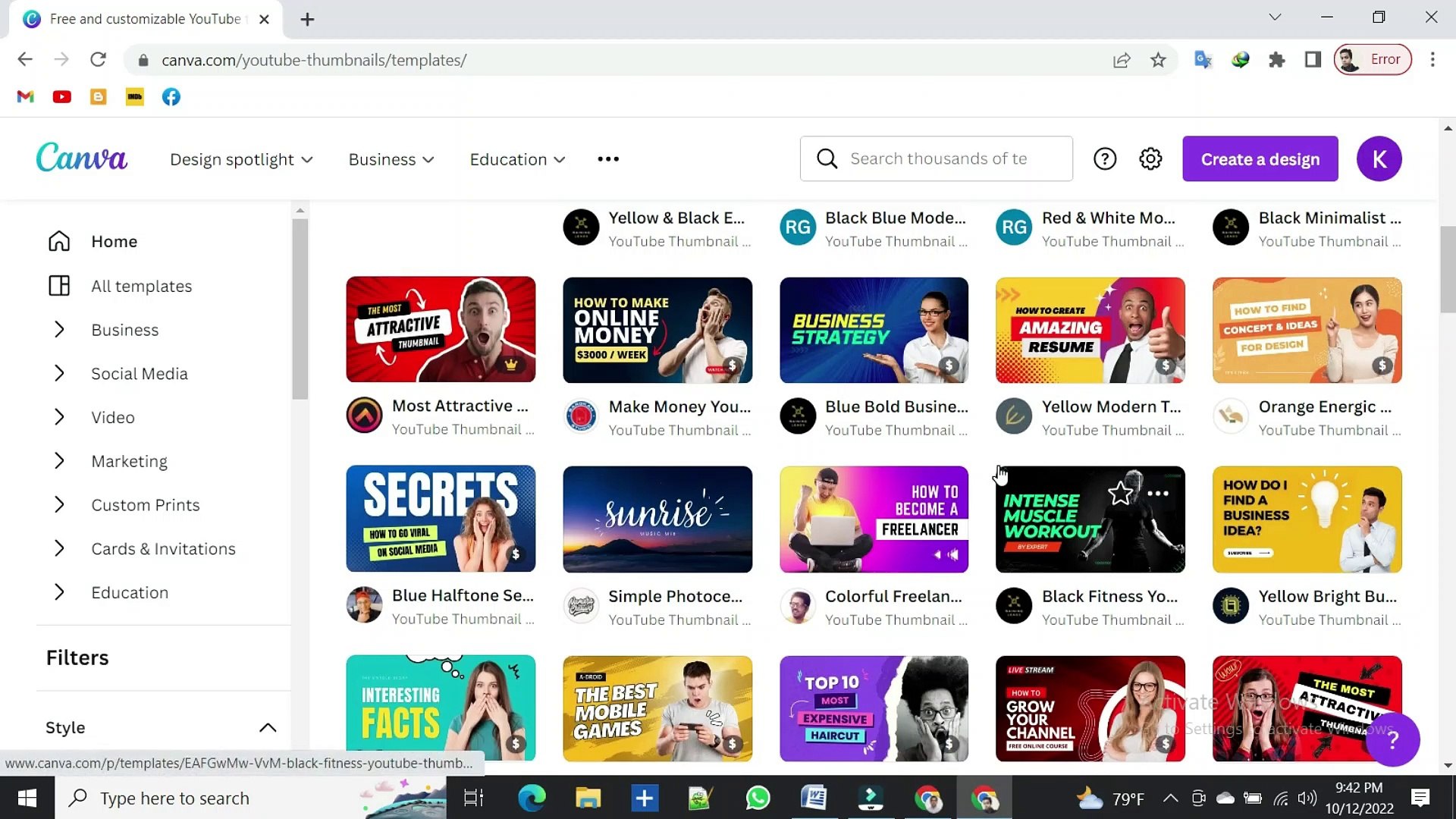This screenshot has height=819, width=1456.
Task: Open All templates from the sidebar
Action: [x=141, y=286]
